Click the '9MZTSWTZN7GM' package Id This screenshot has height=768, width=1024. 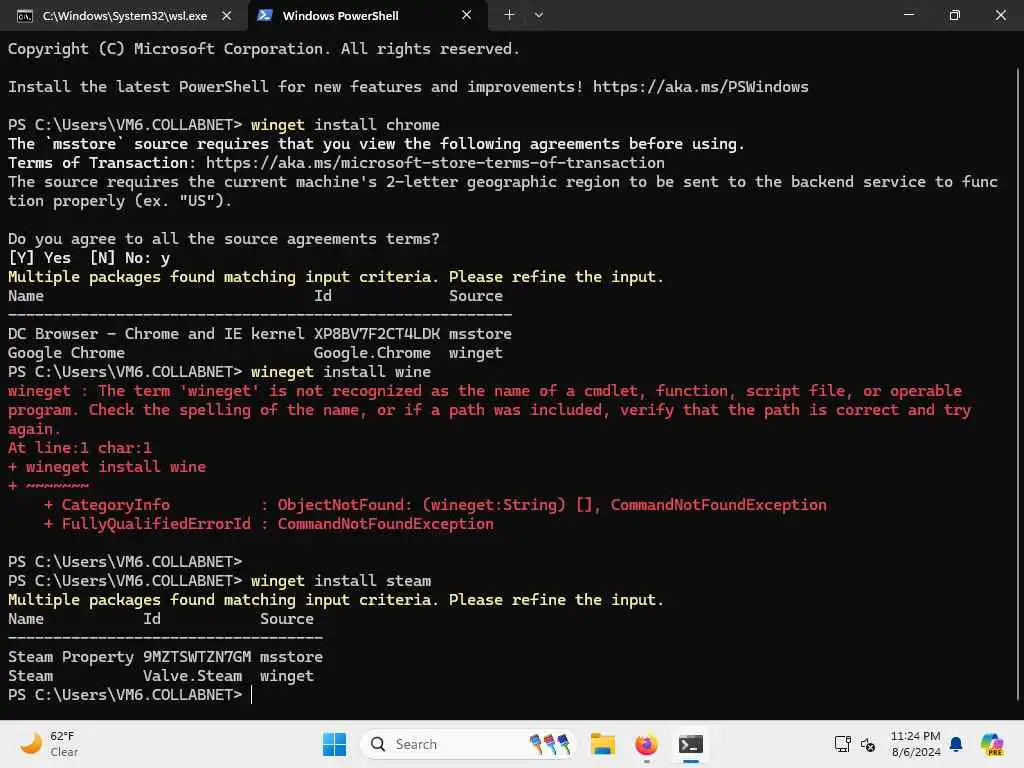[x=197, y=657]
